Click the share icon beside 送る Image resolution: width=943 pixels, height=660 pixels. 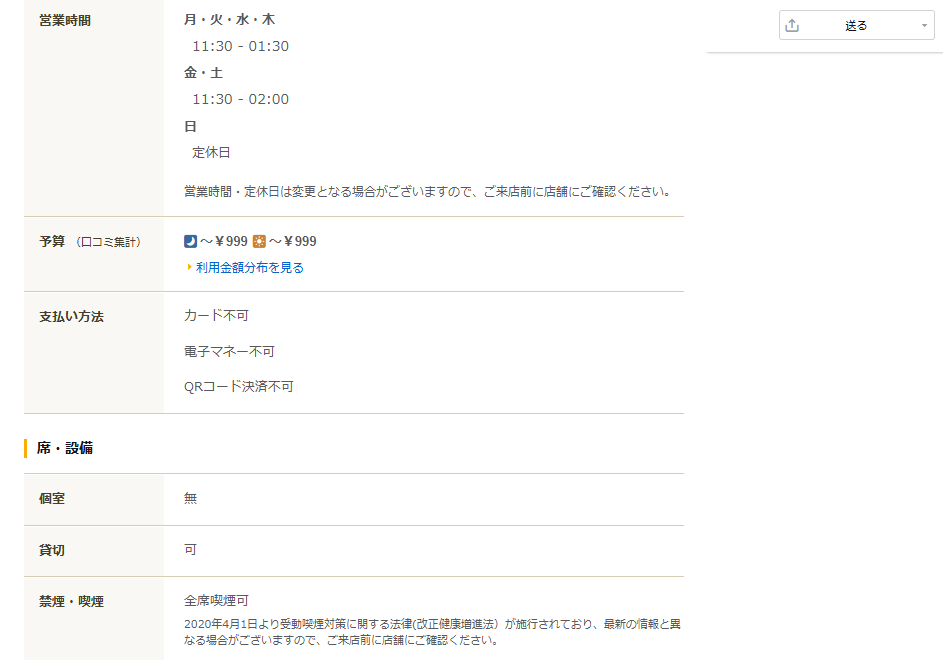coord(793,26)
